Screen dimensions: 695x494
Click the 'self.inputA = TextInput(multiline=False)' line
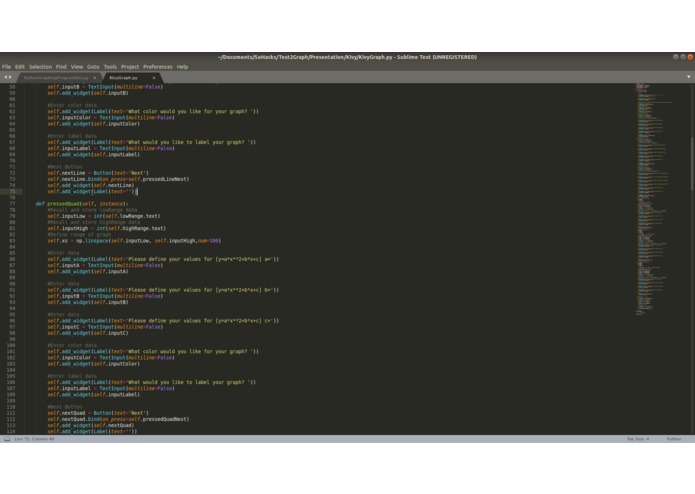coord(105,265)
